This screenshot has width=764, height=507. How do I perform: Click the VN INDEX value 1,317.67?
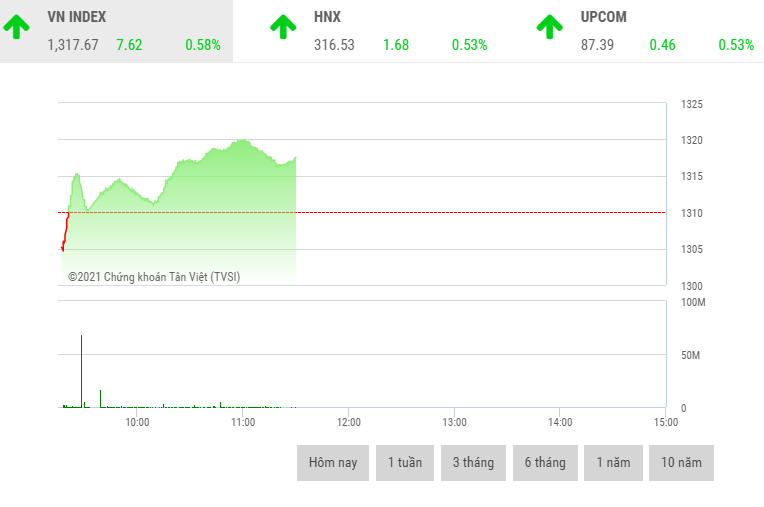point(73,45)
